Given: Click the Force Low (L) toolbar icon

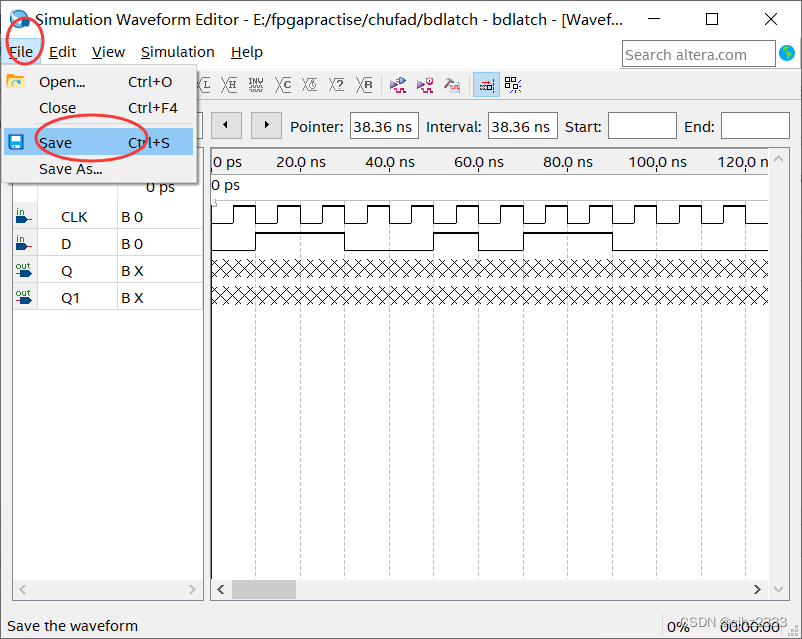Looking at the screenshot, I should [205, 84].
